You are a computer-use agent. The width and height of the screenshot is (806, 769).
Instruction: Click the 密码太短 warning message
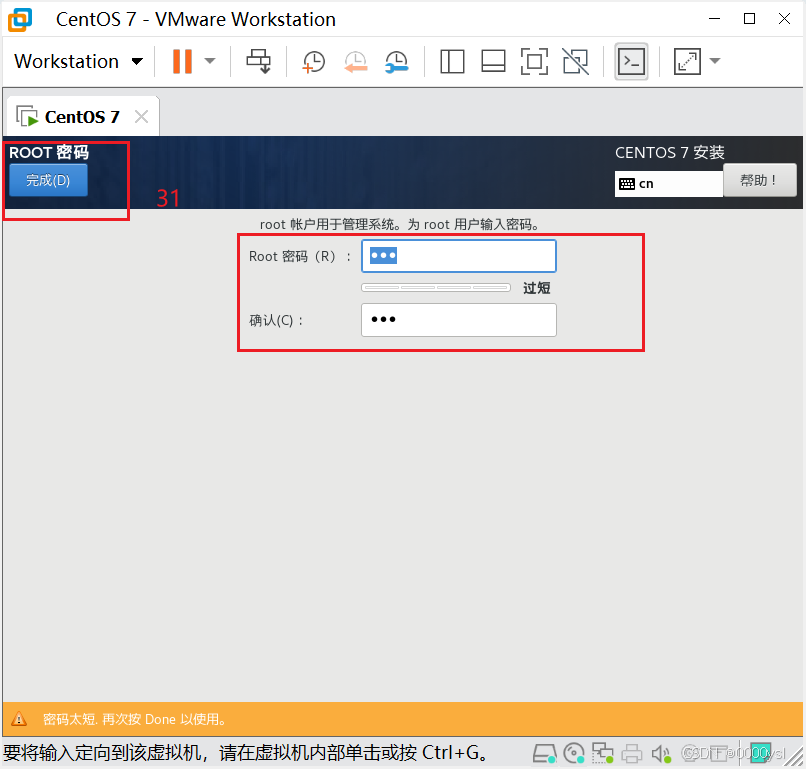tap(135, 719)
